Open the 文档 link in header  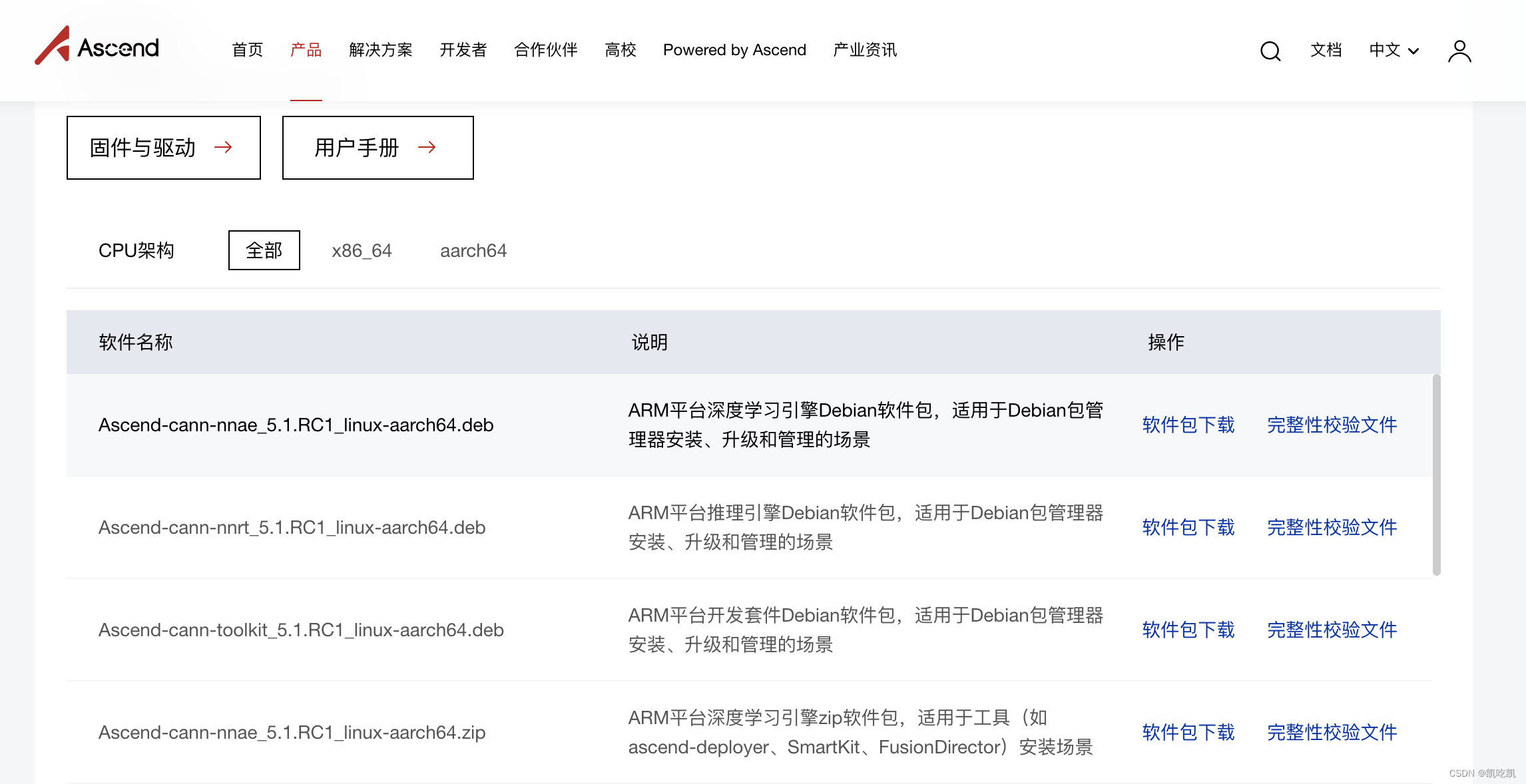pos(1326,50)
